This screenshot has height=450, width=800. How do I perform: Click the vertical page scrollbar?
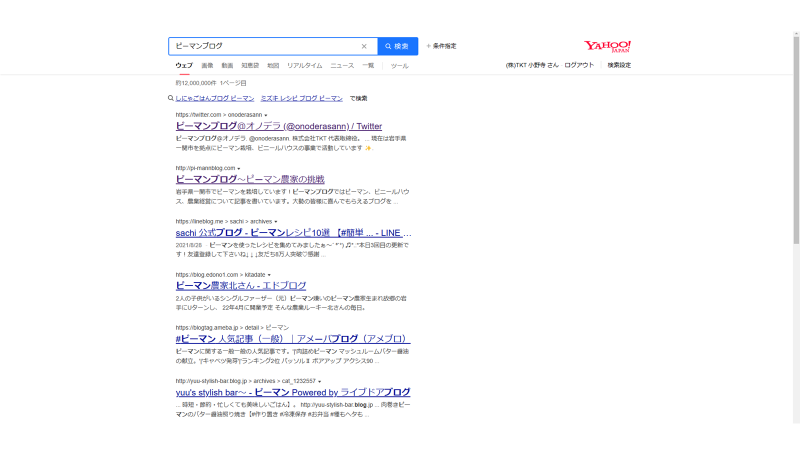coord(796,150)
